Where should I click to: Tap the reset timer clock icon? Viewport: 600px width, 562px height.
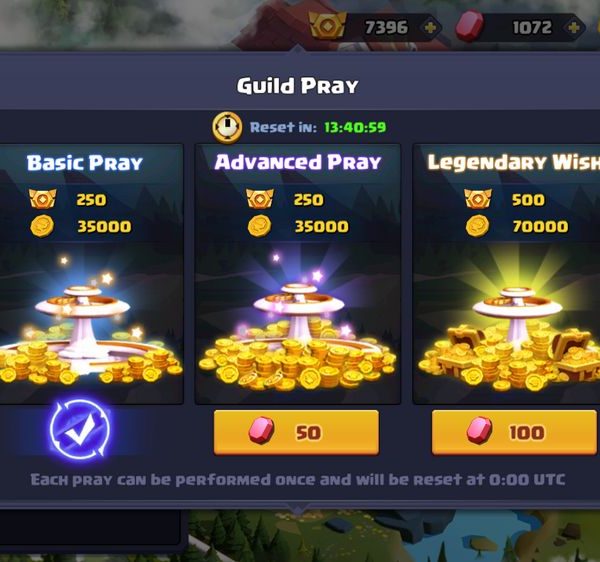(x=227, y=127)
